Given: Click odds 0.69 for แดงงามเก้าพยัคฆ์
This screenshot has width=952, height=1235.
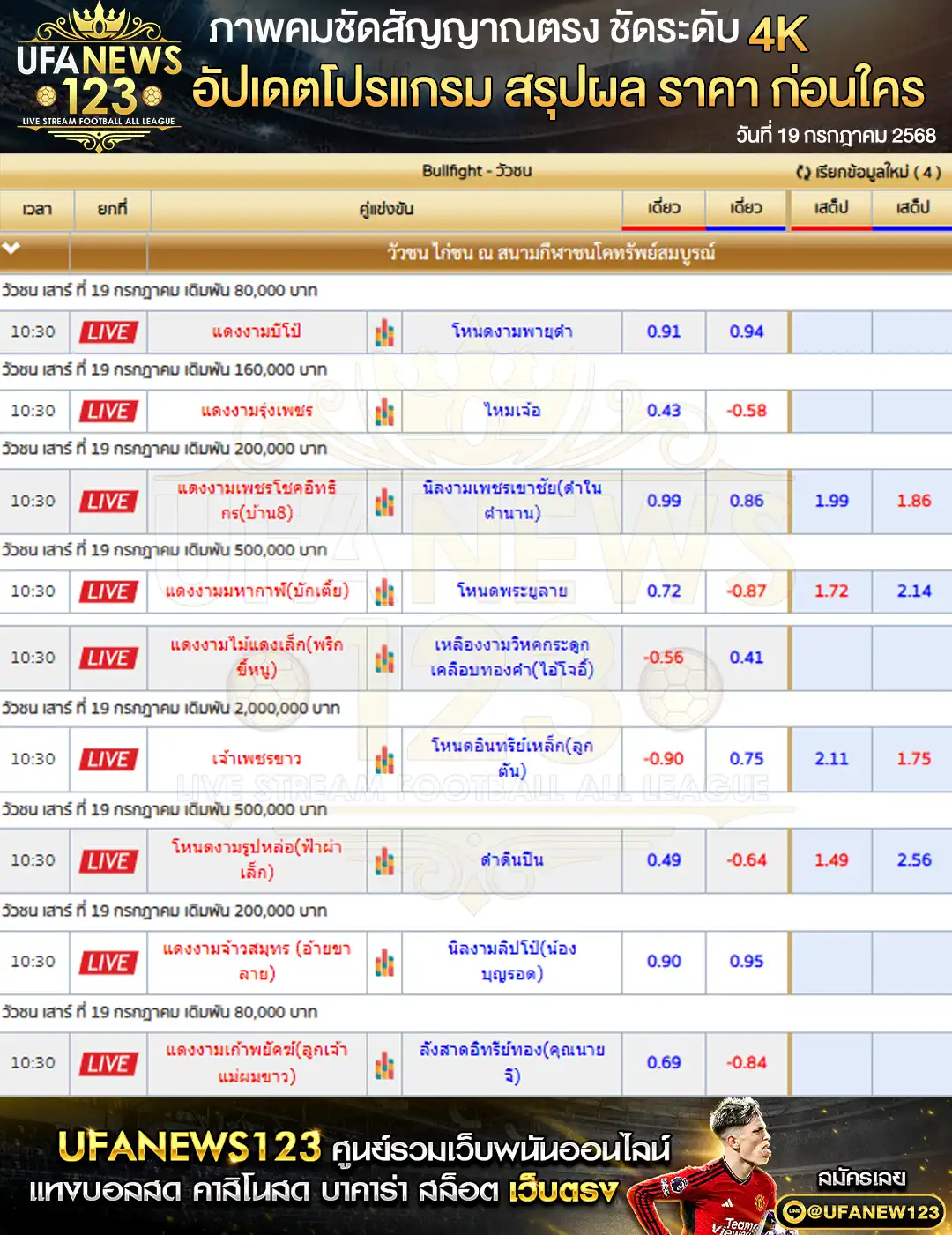Looking at the screenshot, I should pos(664,1063).
